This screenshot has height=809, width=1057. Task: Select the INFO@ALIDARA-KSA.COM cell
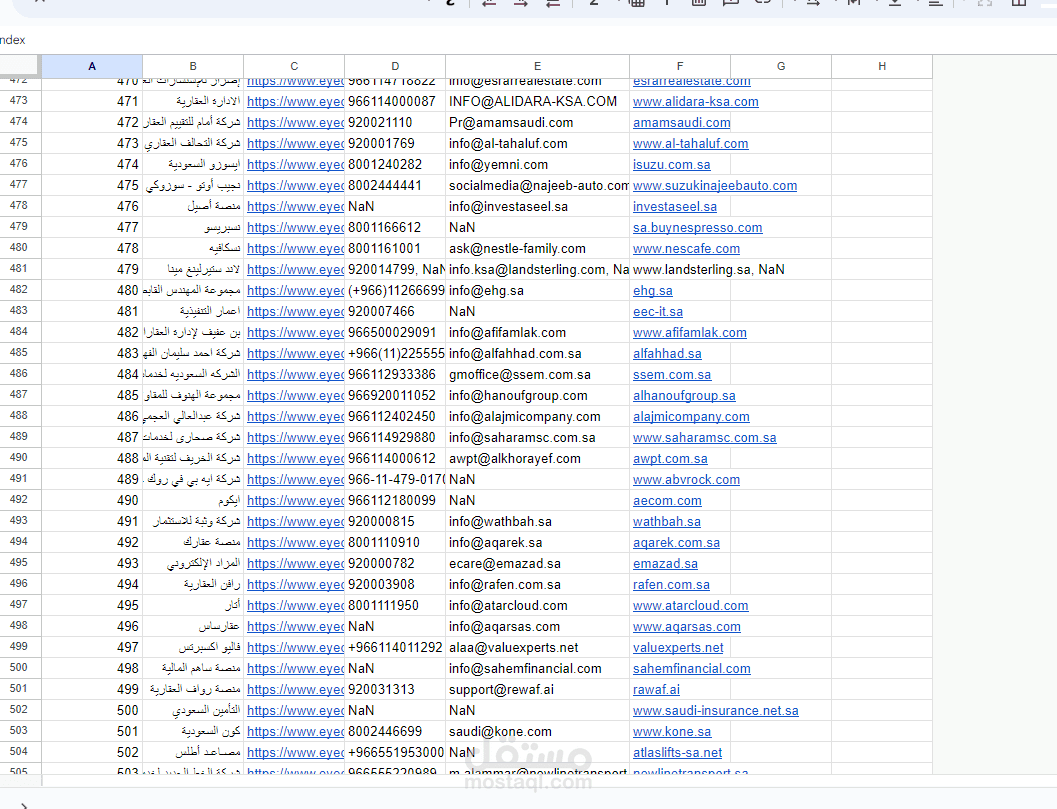(537, 101)
